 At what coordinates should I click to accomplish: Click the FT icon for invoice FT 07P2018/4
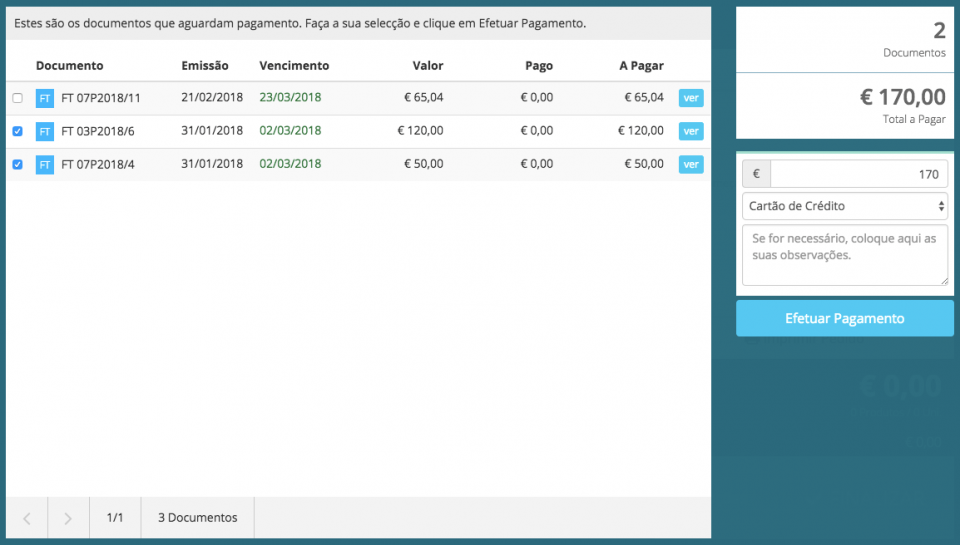coord(45,164)
